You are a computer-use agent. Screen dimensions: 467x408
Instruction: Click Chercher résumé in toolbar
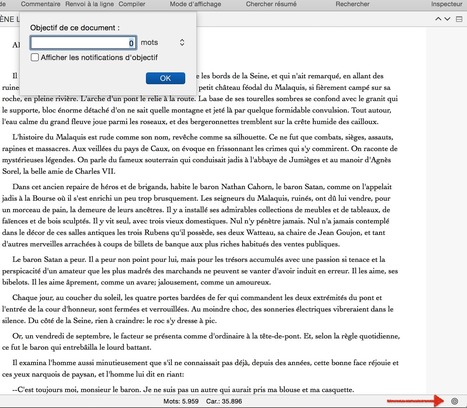271,4
